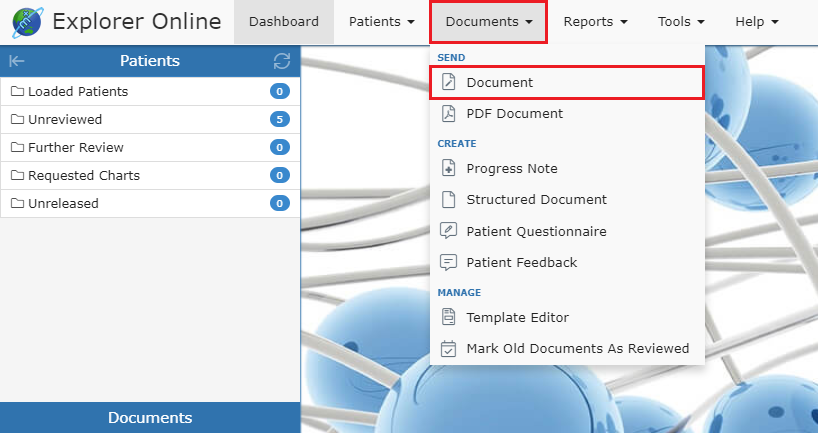The image size is (818, 433).
Task: Click the Progress Note icon
Action: [x=449, y=169]
